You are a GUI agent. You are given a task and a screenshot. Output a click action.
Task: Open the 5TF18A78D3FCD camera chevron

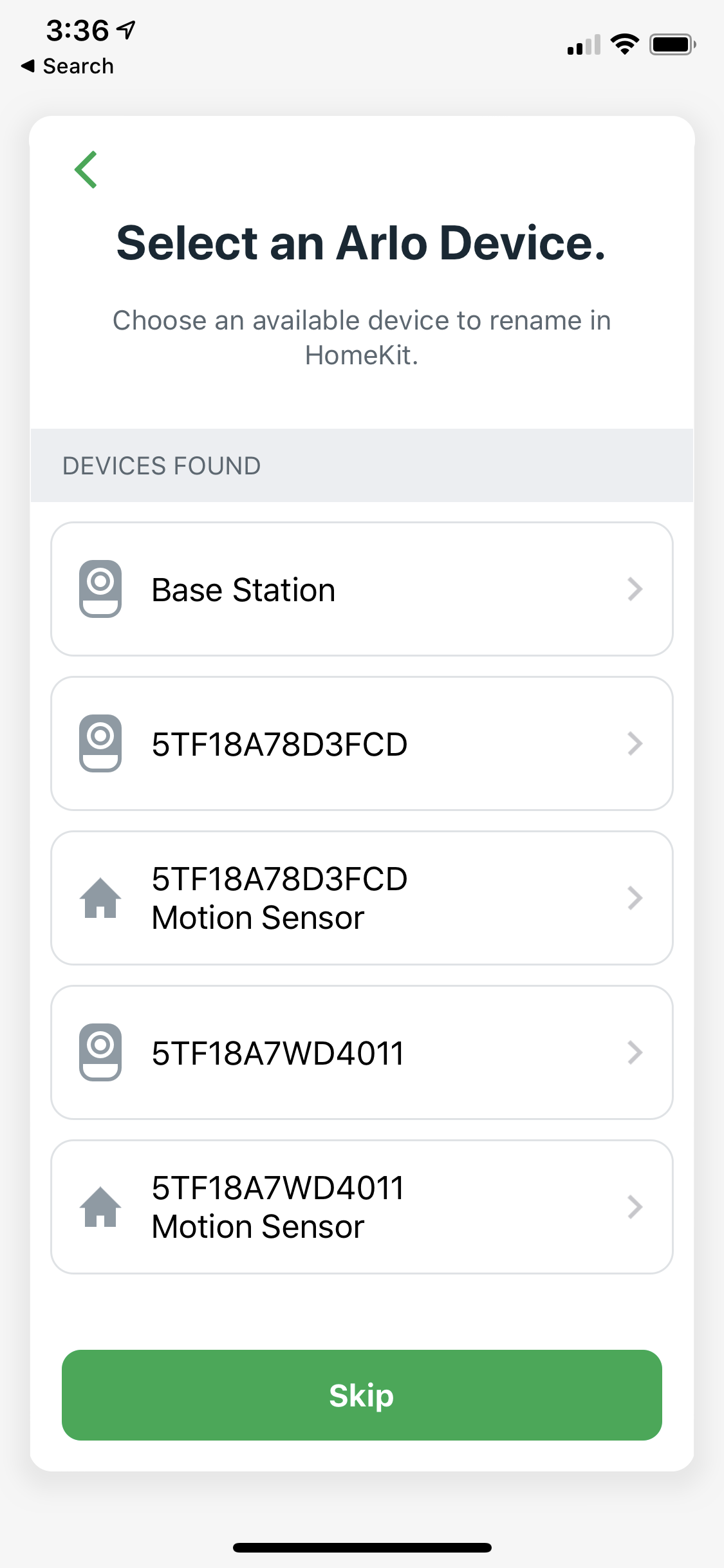point(635,743)
